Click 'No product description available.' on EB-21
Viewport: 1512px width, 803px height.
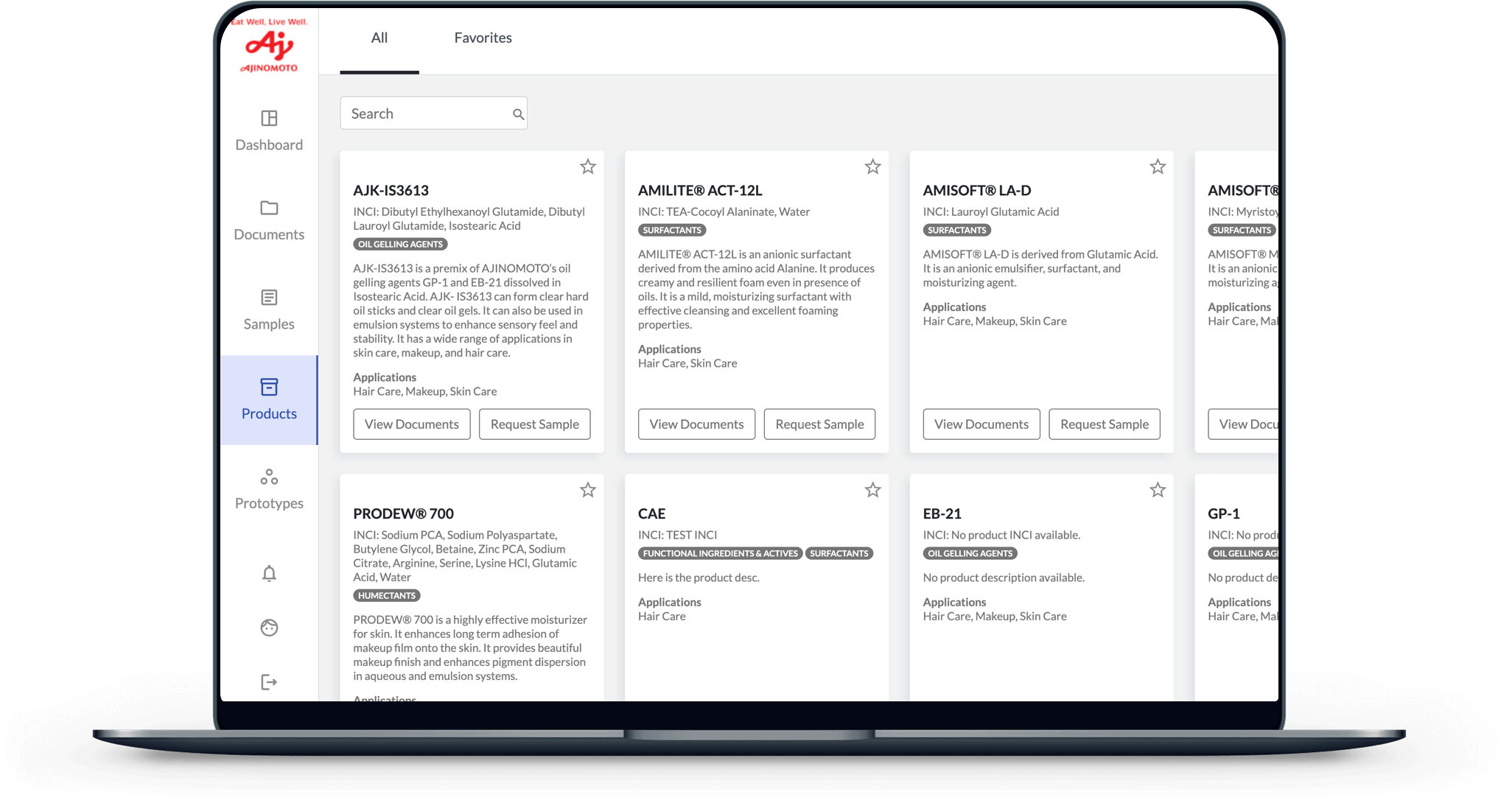[1004, 578]
